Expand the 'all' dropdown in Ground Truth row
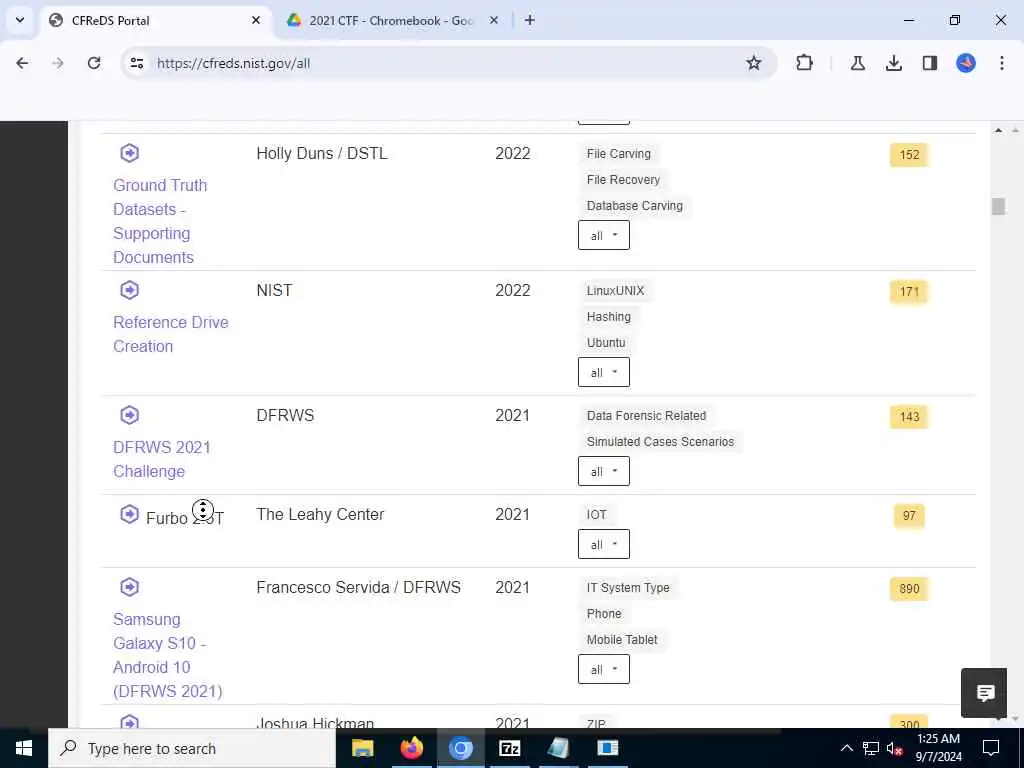Image resolution: width=1024 pixels, height=768 pixels. tap(603, 235)
